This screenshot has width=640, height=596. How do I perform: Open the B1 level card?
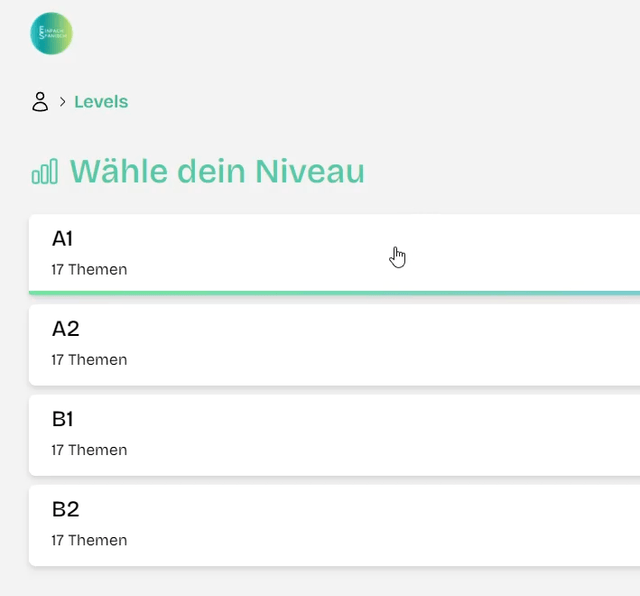[x=334, y=435]
